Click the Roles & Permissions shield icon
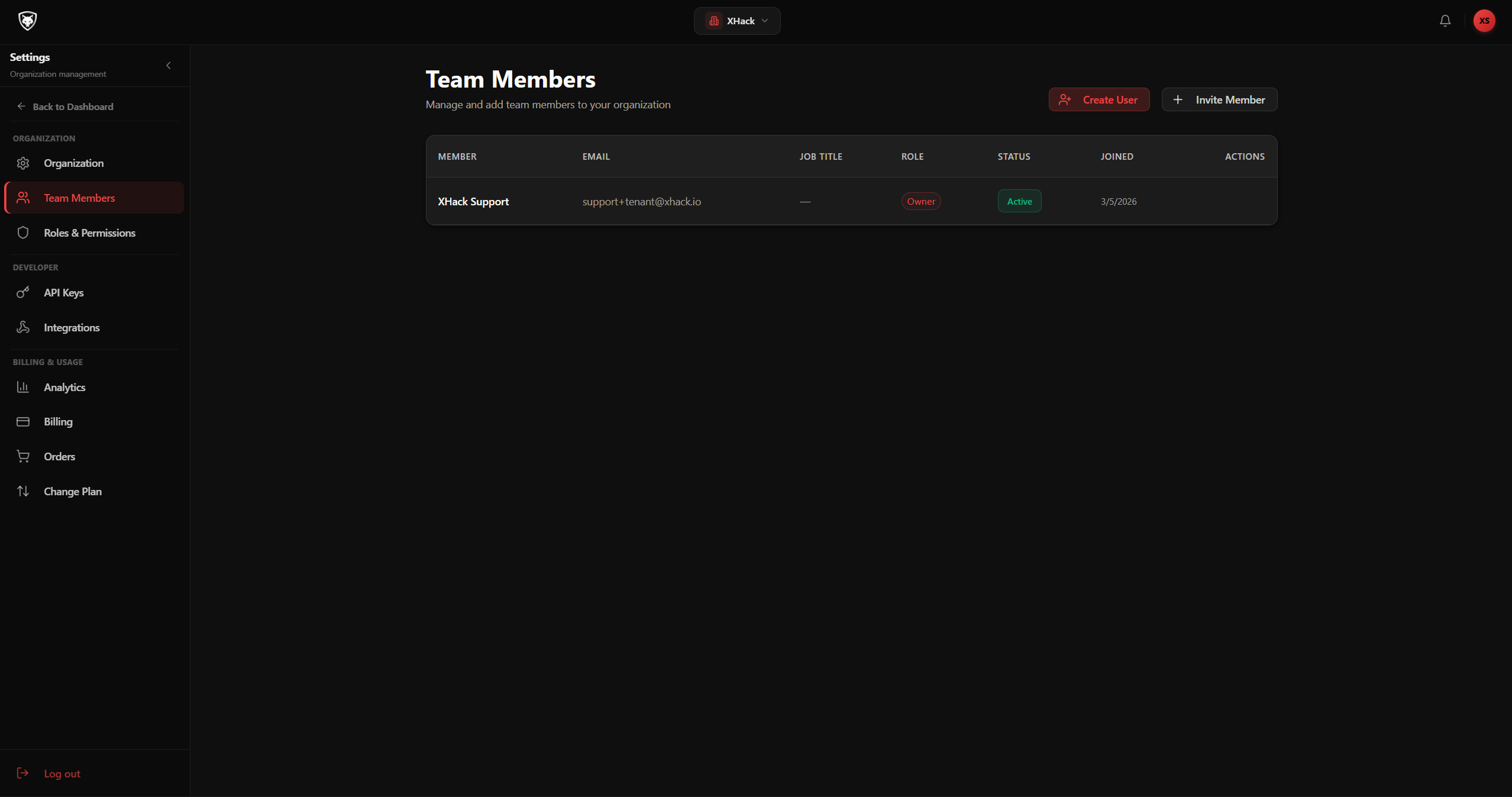The image size is (1512, 797). [23, 233]
